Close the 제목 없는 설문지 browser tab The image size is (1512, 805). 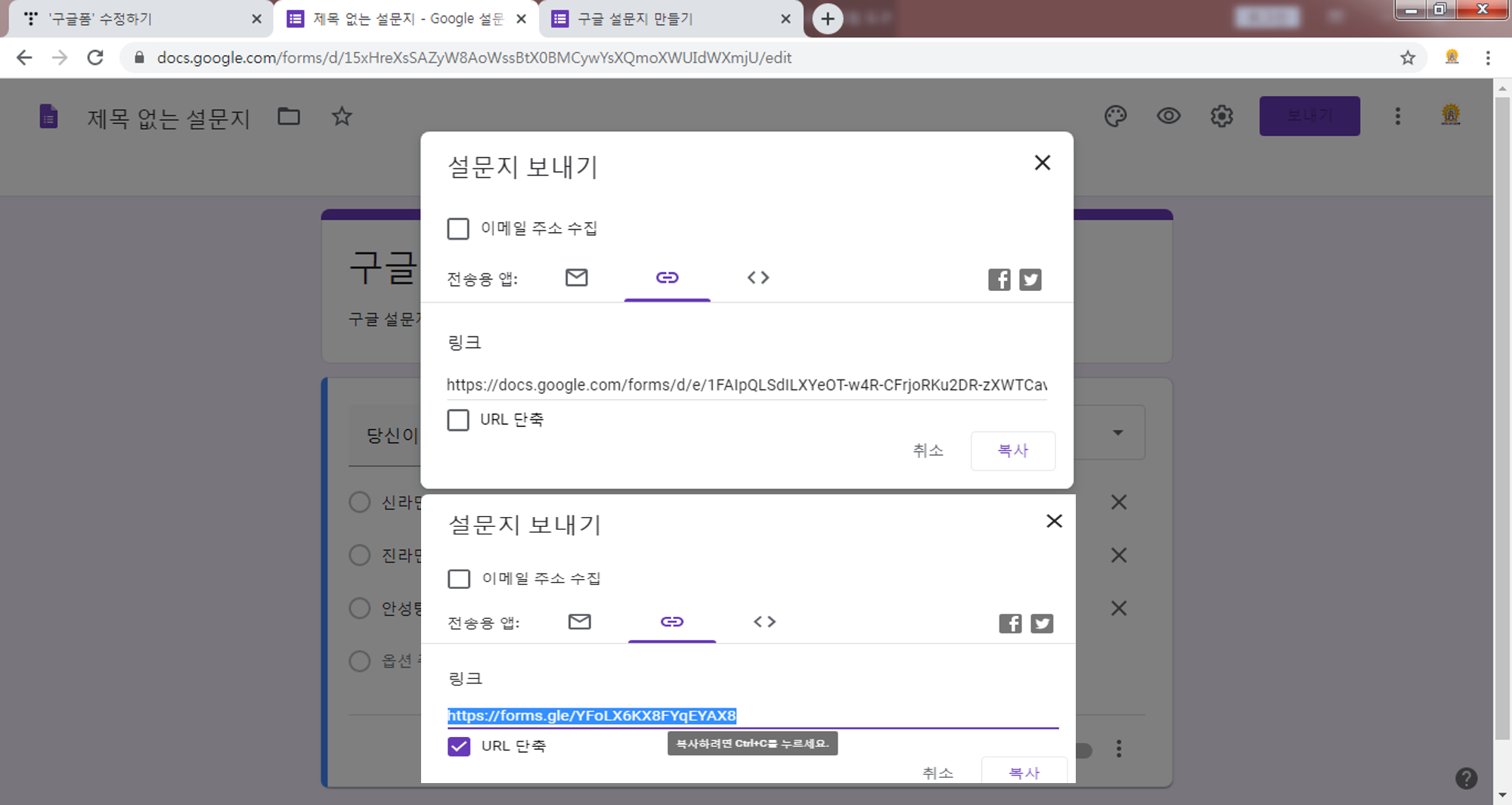(x=521, y=19)
